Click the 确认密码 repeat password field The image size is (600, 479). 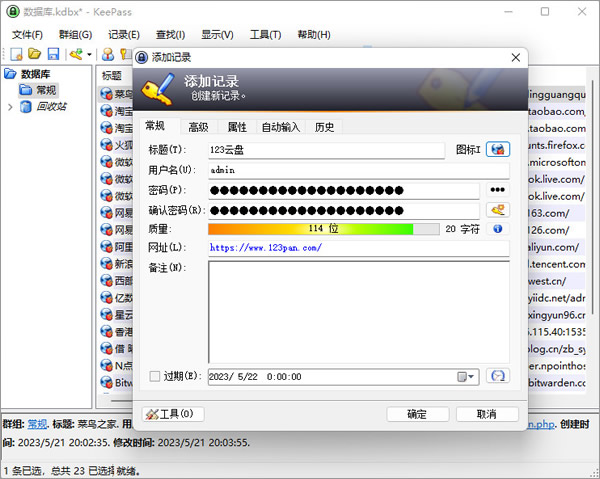coord(344,210)
